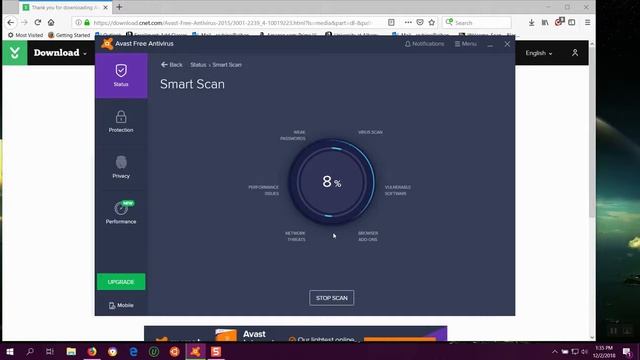The height and width of the screenshot is (360, 640).
Task: Open Avast from taskbar
Action: pyautogui.click(x=196, y=351)
